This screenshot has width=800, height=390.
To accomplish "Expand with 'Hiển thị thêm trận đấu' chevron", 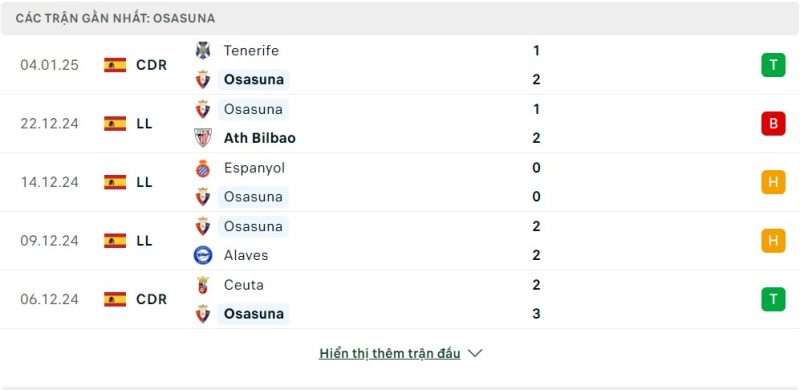I will click(475, 353).
